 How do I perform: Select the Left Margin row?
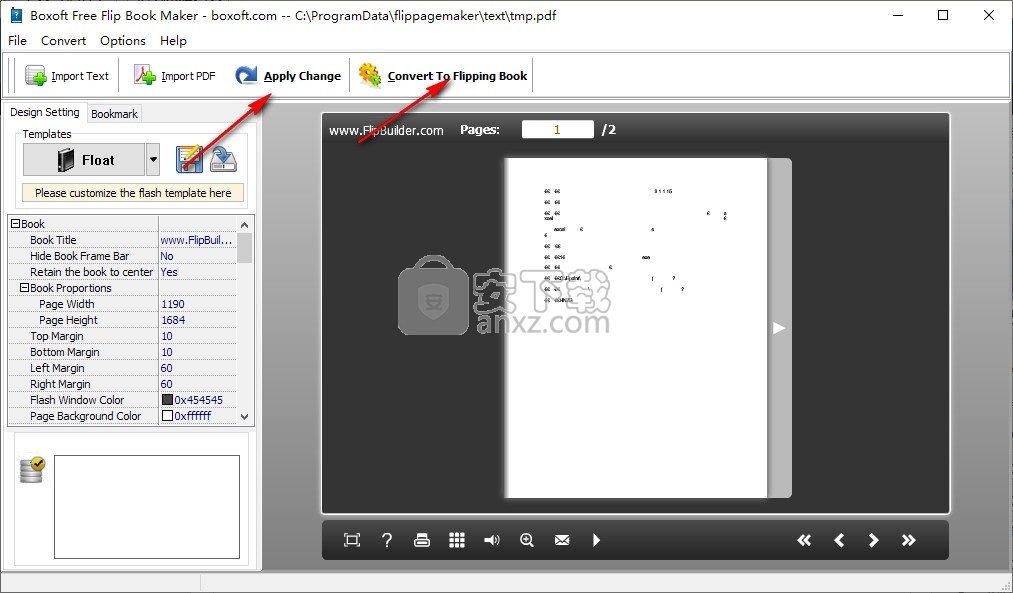tap(122, 368)
